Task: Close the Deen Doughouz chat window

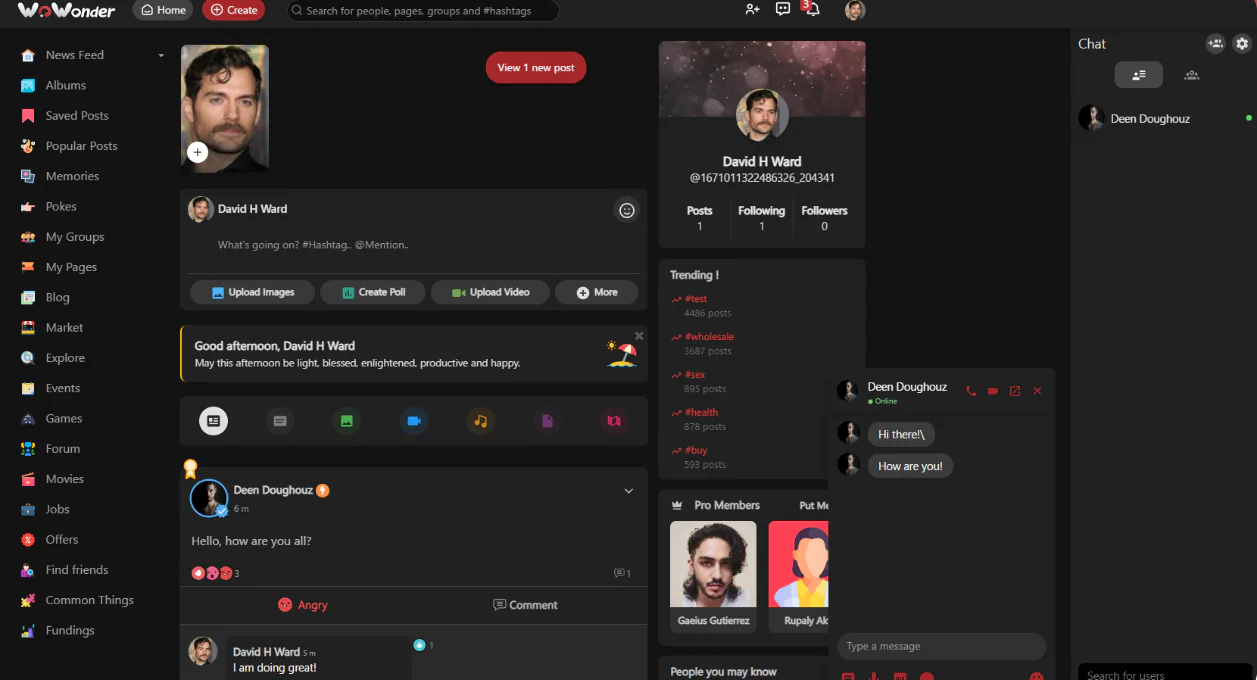Action: pyautogui.click(x=1037, y=391)
